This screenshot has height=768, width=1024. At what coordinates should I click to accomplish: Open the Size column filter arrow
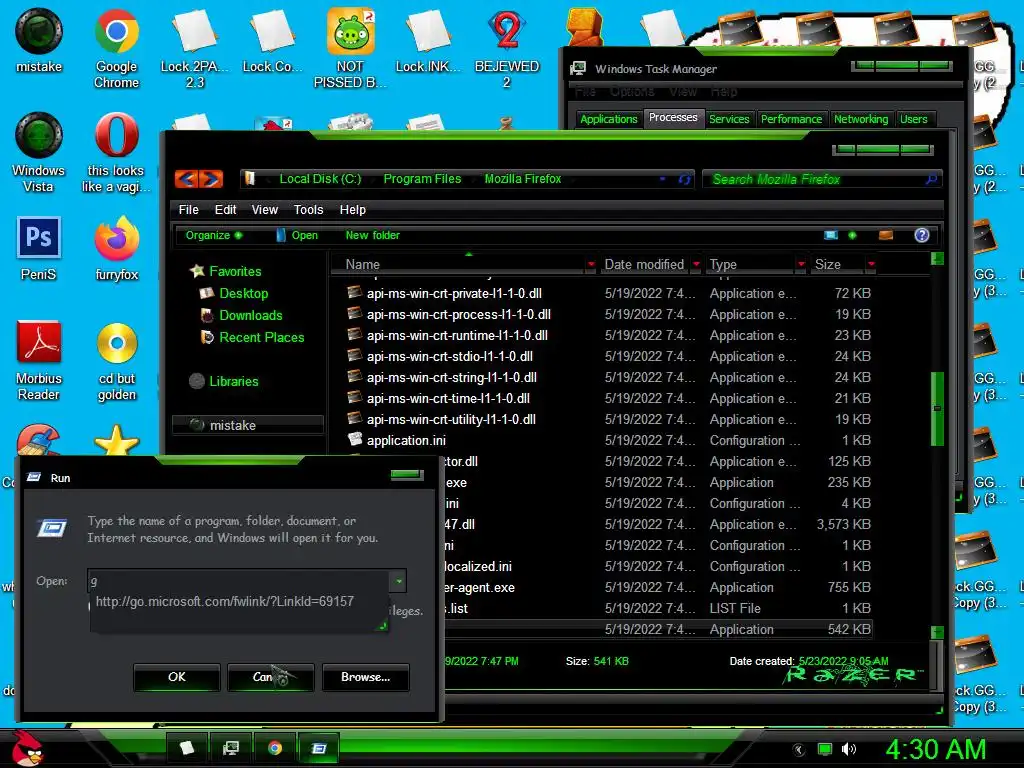click(x=871, y=264)
